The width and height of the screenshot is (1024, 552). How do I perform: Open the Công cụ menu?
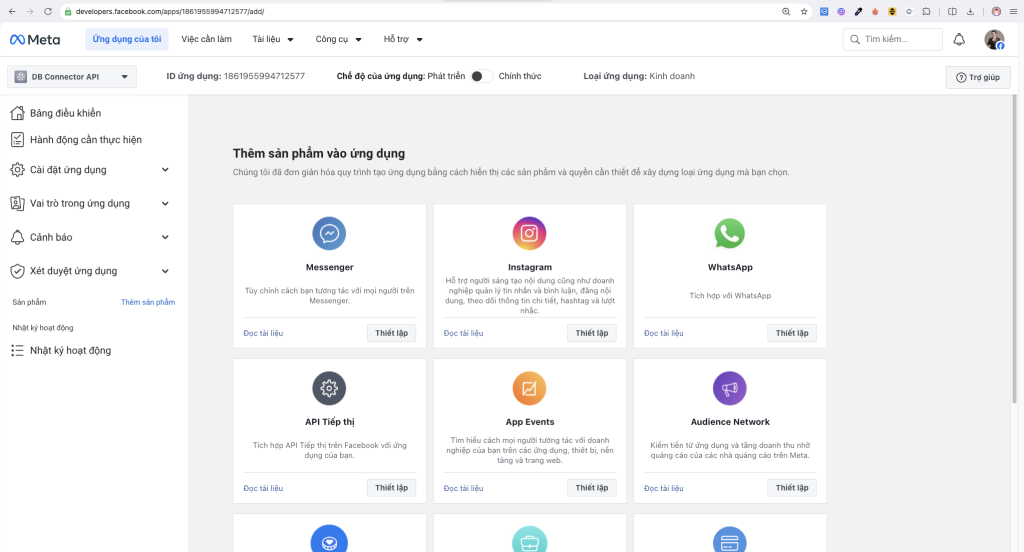(x=337, y=40)
